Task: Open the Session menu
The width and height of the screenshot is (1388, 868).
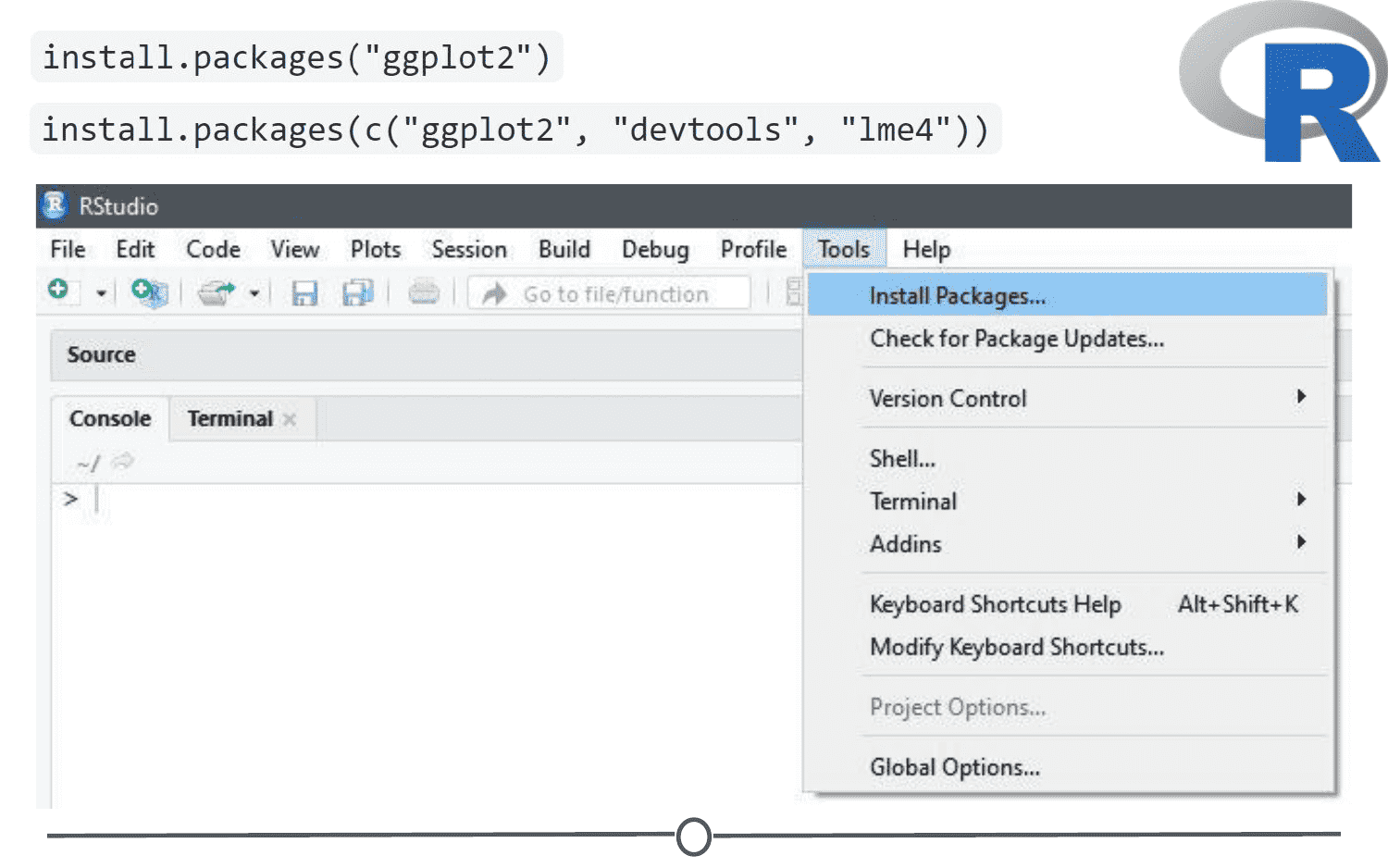Action: click(469, 249)
